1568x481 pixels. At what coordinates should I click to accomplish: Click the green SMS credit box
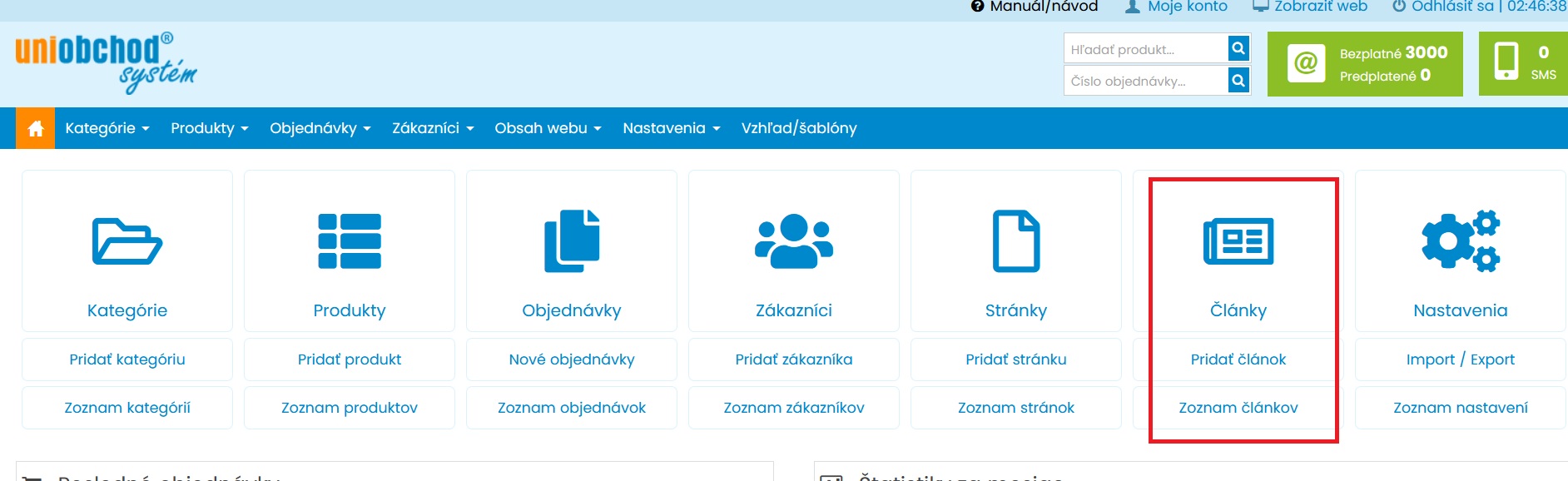(x=1523, y=63)
